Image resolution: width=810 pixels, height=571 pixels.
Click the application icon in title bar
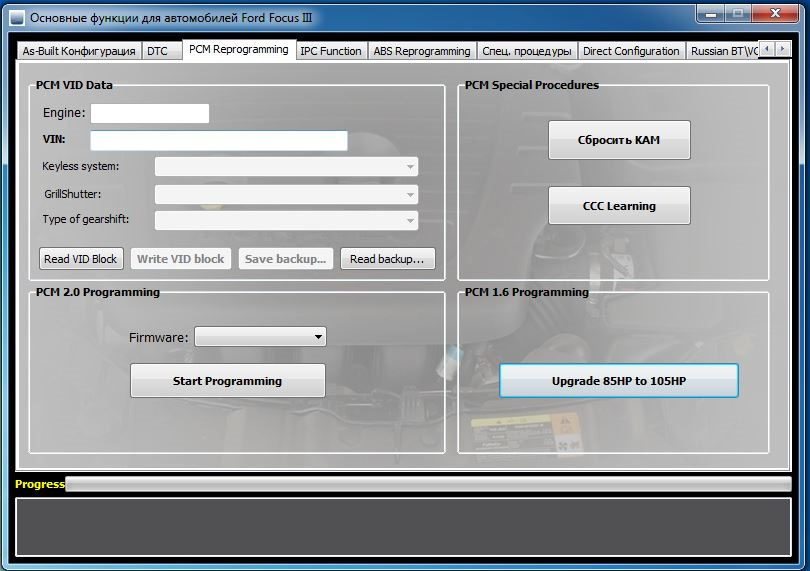[17, 18]
